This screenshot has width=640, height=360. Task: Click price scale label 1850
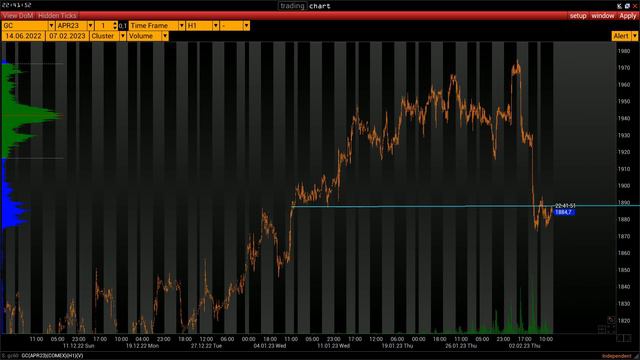[624, 270]
